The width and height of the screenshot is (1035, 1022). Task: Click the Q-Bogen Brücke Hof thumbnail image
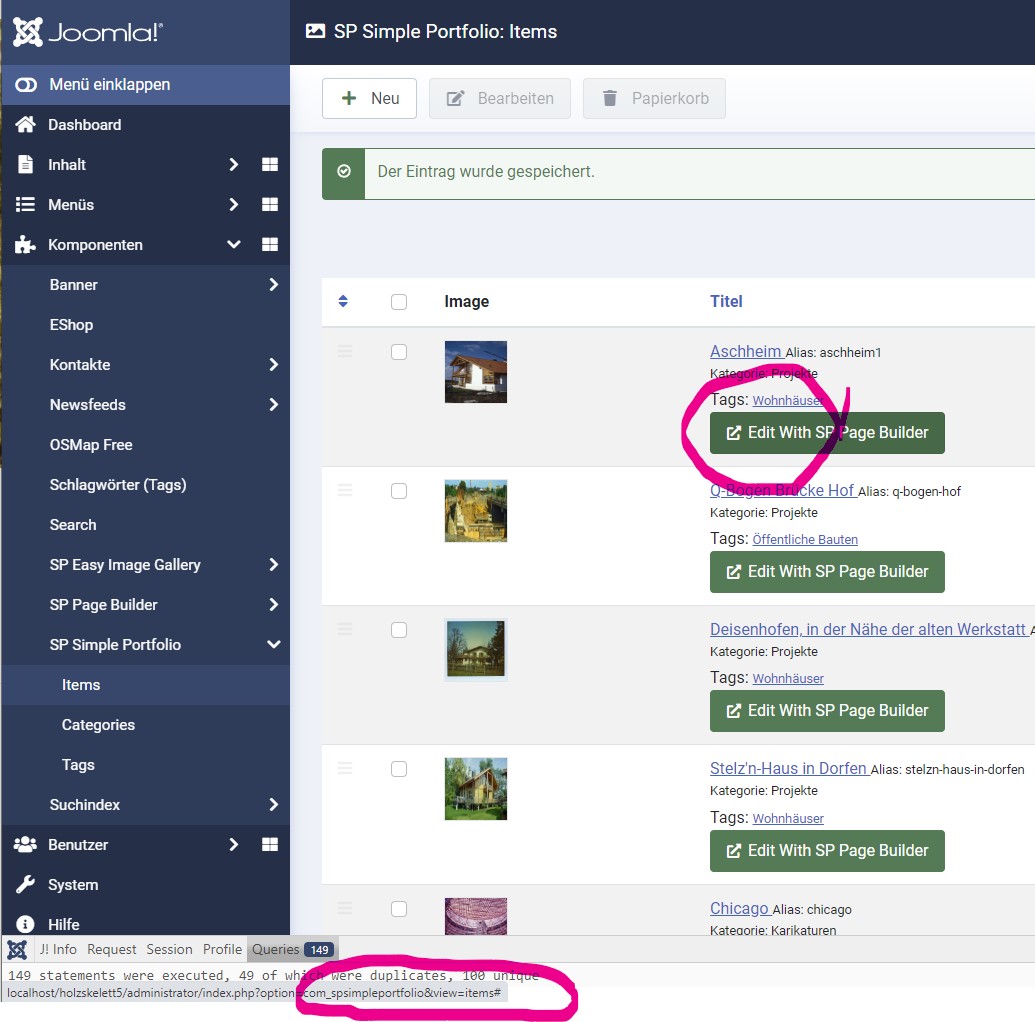click(475, 511)
